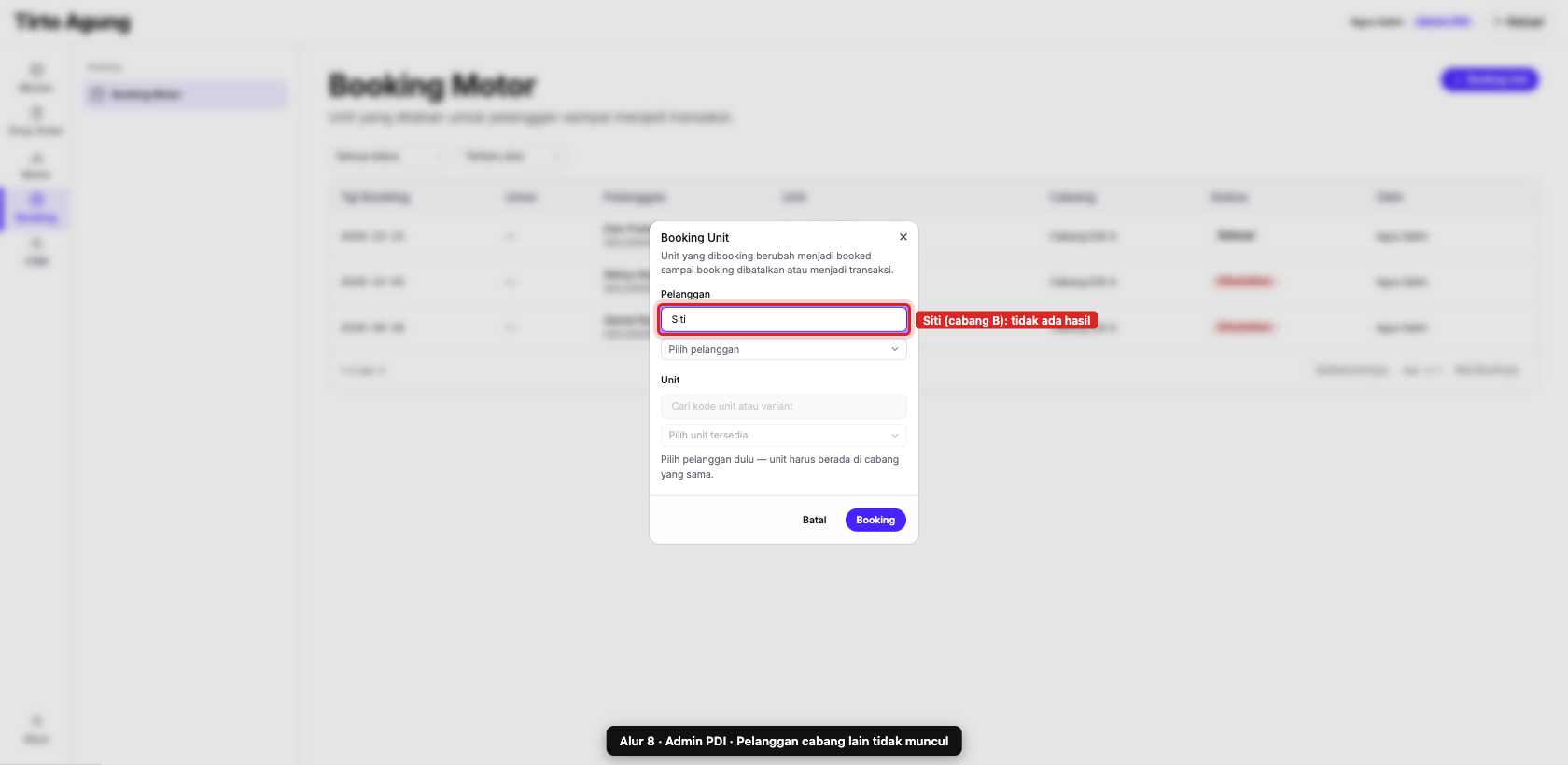Image resolution: width=1568 pixels, height=765 pixels.
Task: Open the Pilih pelanggan dropdown
Action: click(784, 349)
